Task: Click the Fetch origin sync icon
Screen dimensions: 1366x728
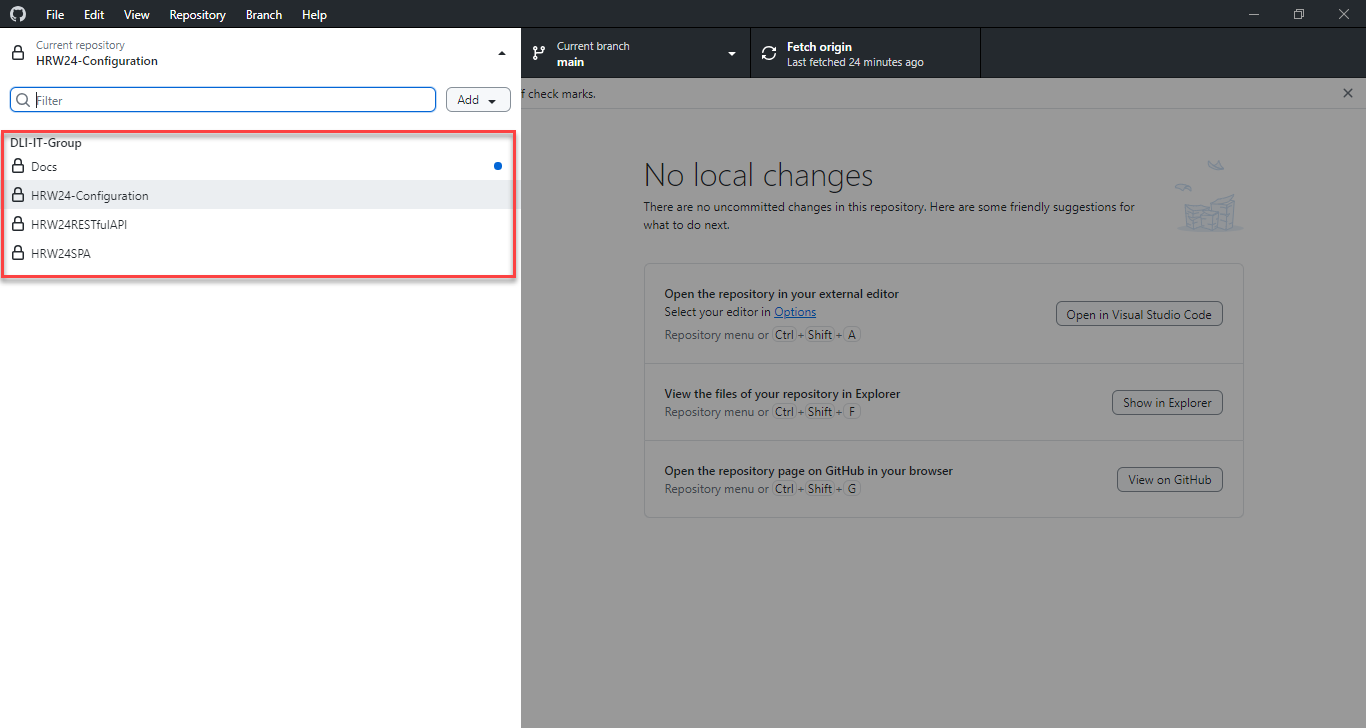Action: click(x=768, y=52)
